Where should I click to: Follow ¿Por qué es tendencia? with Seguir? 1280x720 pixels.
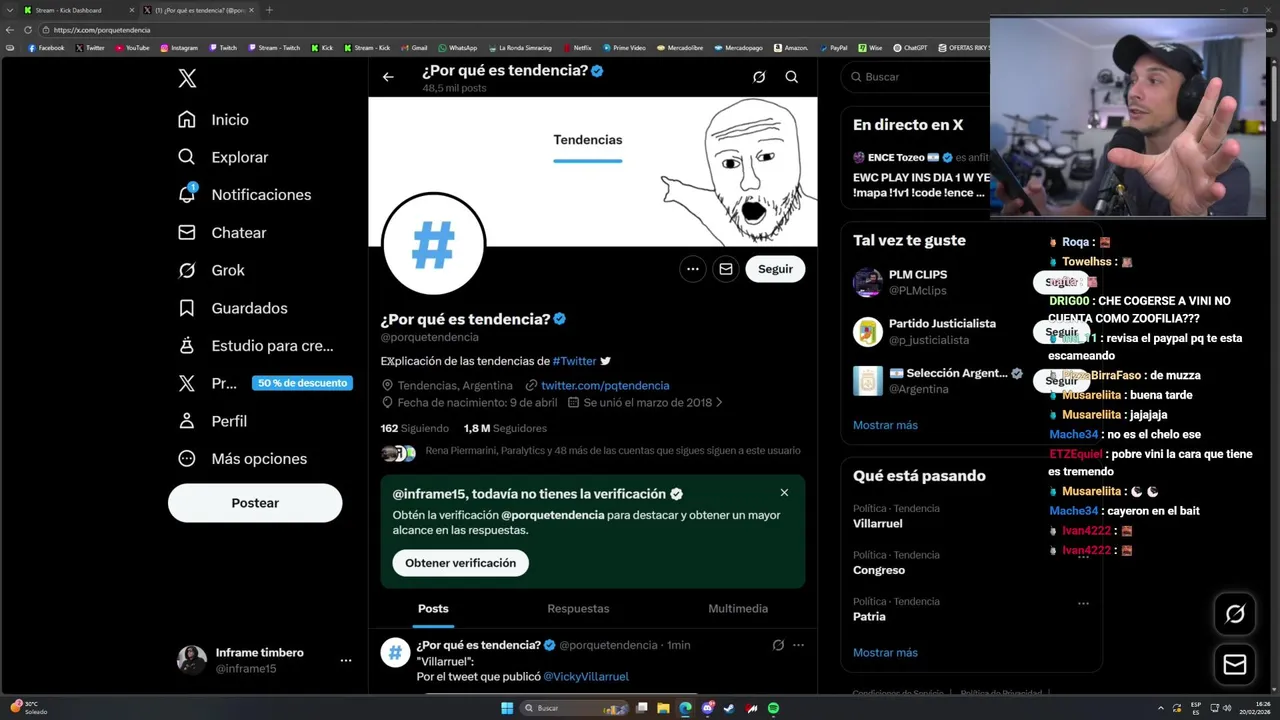pos(775,269)
